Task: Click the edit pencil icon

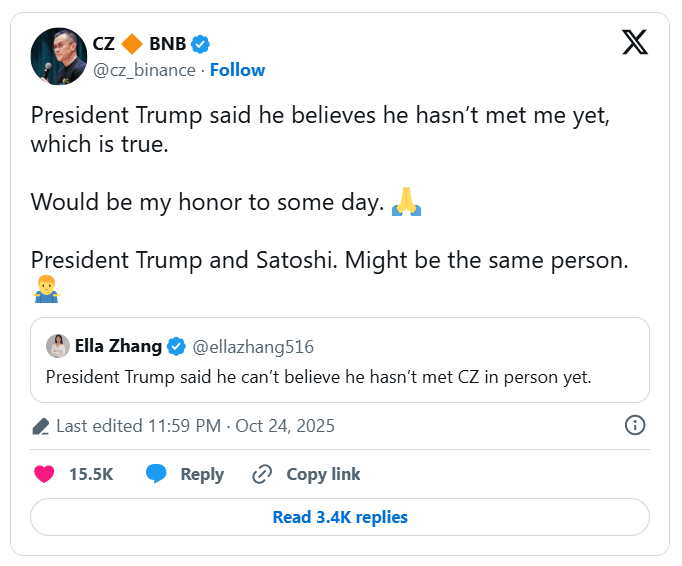Action: point(41,427)
